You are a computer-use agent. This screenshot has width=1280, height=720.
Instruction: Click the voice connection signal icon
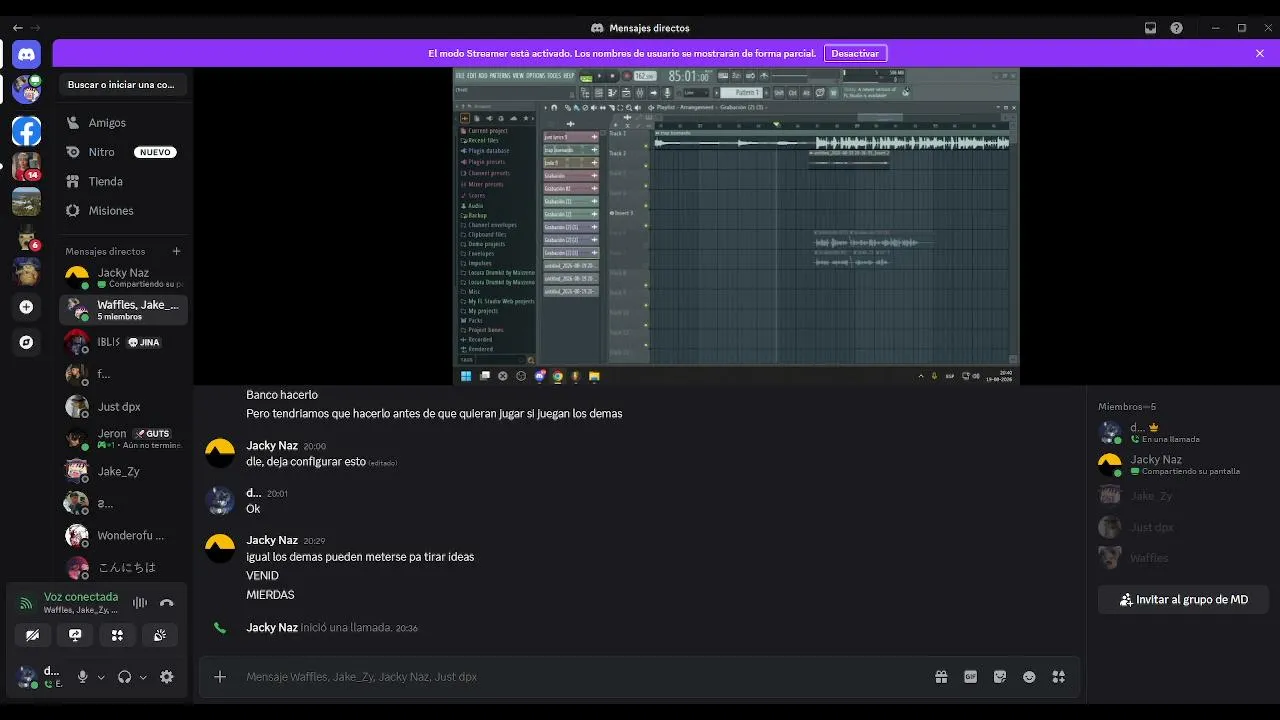[26, 603]
